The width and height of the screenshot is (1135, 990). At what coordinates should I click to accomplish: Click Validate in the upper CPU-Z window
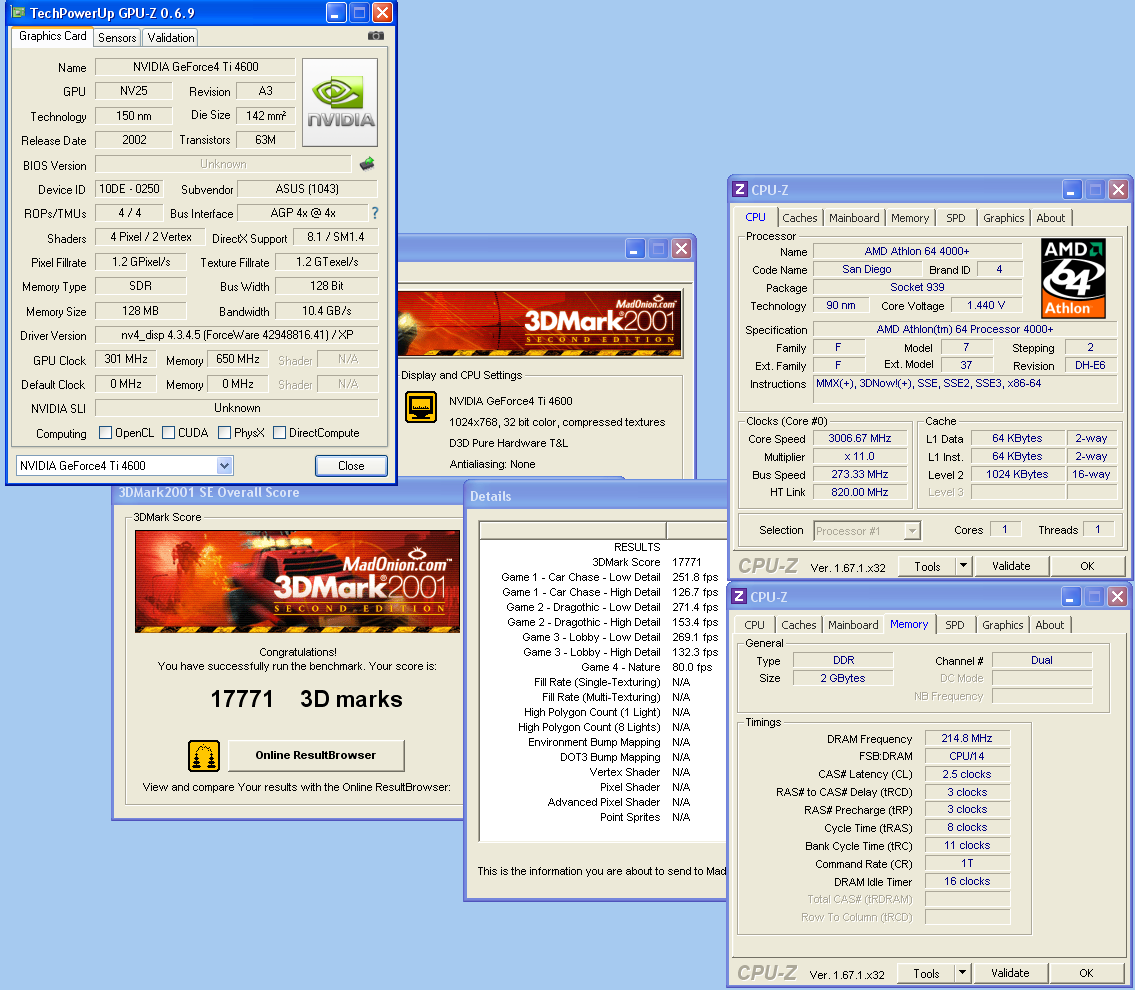click(1011, 566)
